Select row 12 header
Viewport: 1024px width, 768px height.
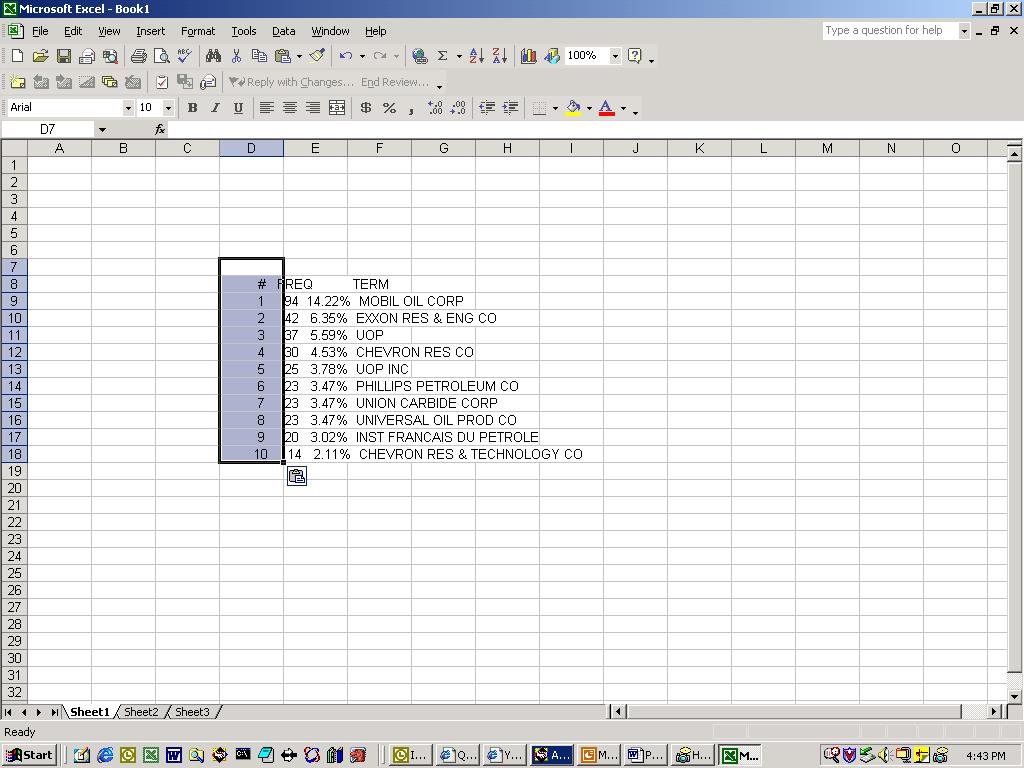point(14,352)
